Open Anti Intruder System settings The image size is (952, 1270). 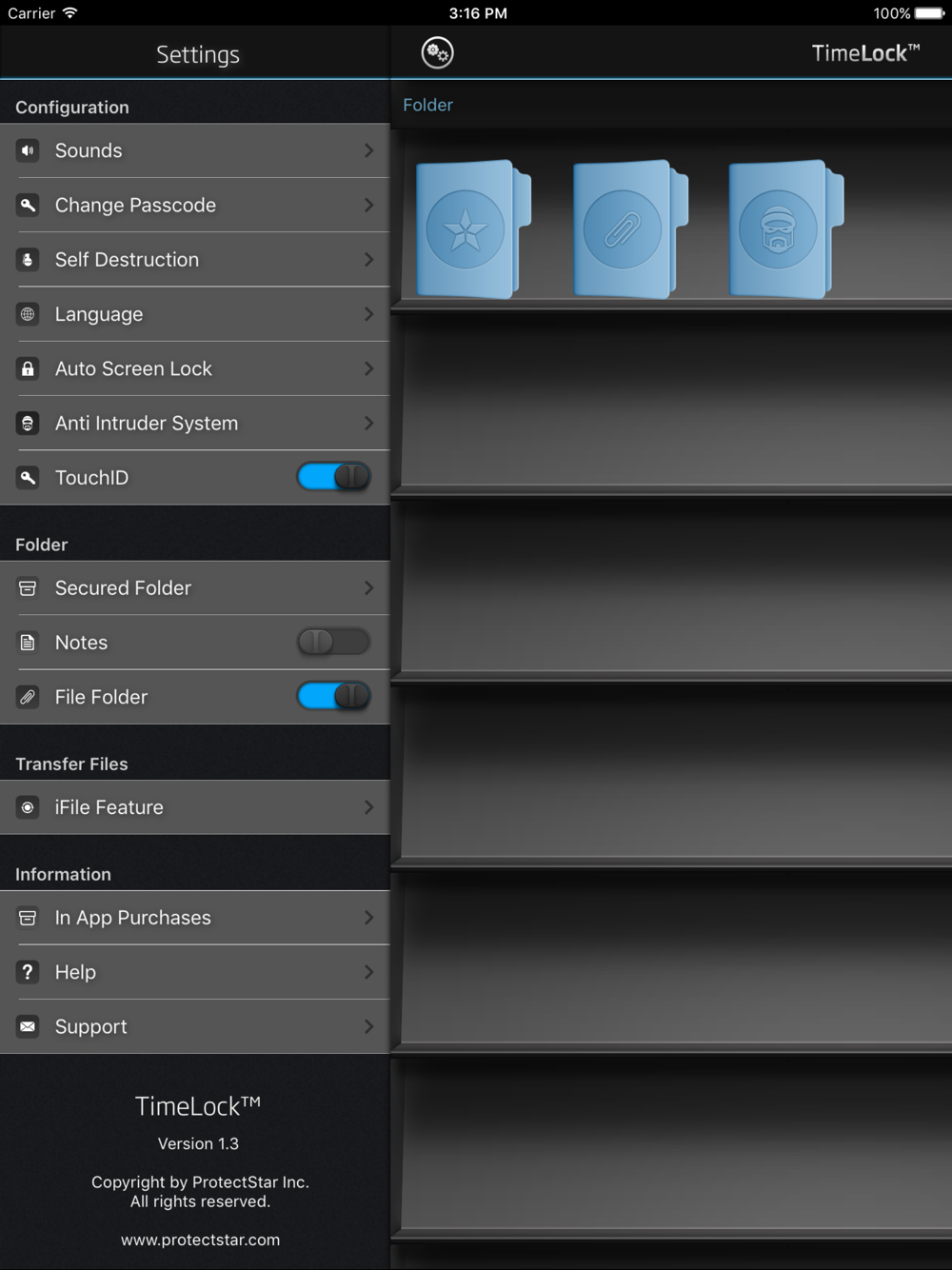(x=195, y=424)
